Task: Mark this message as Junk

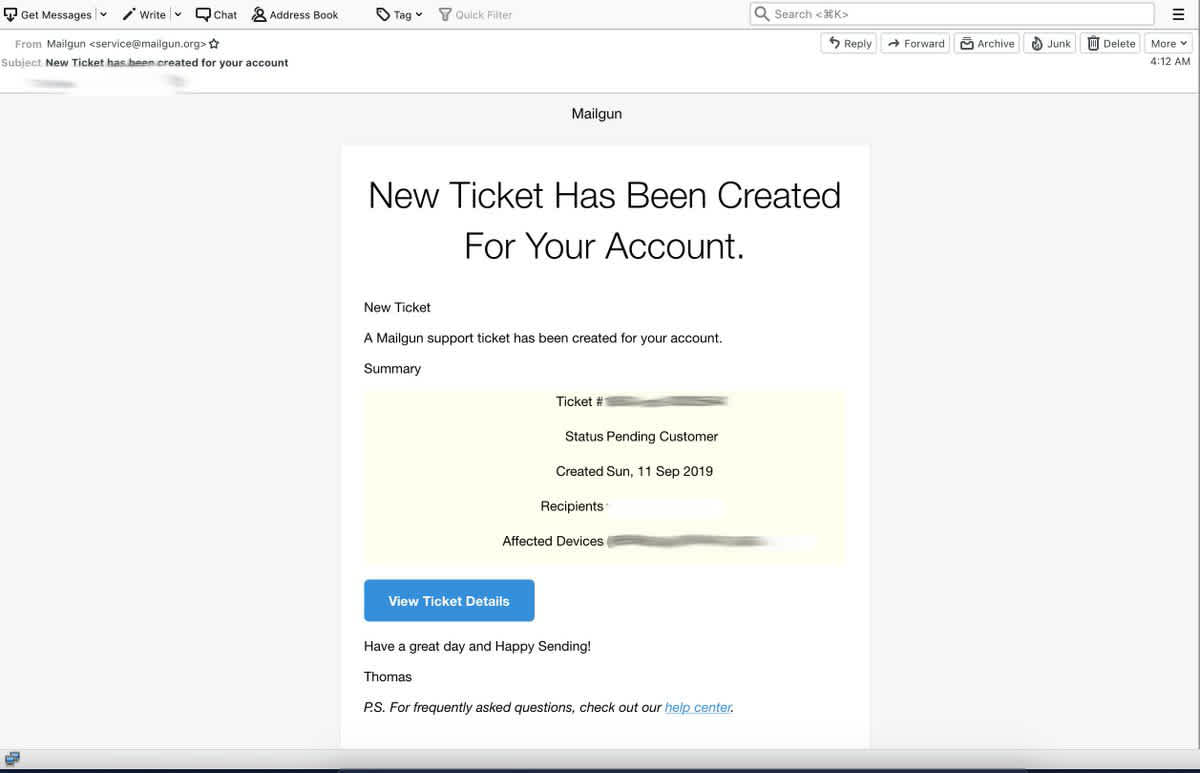Action: [1049, 43]
